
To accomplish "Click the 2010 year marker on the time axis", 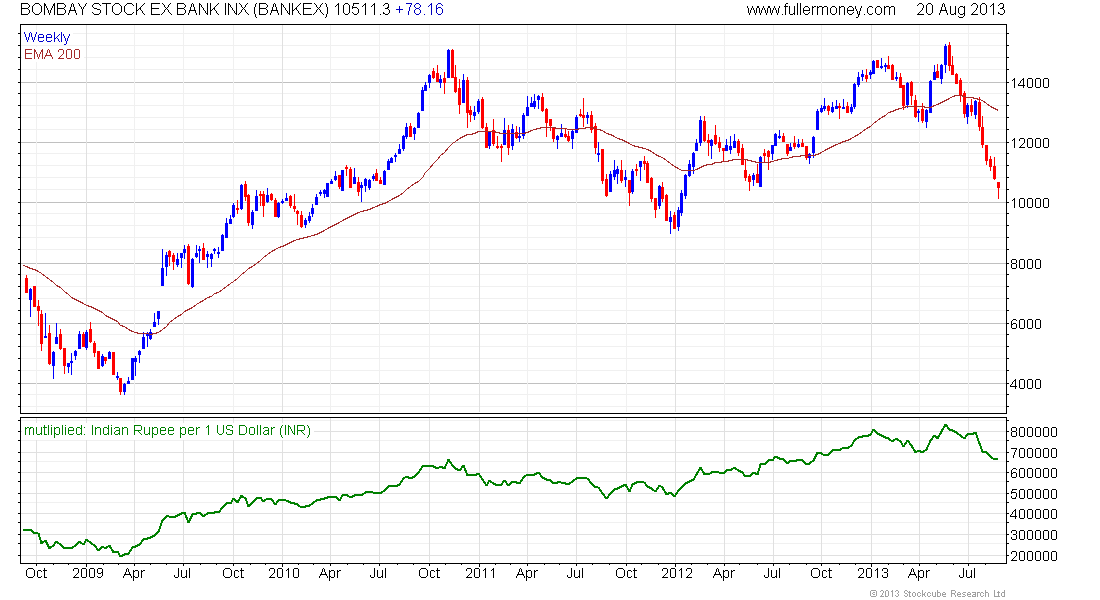I will click(x=284, y=573).
